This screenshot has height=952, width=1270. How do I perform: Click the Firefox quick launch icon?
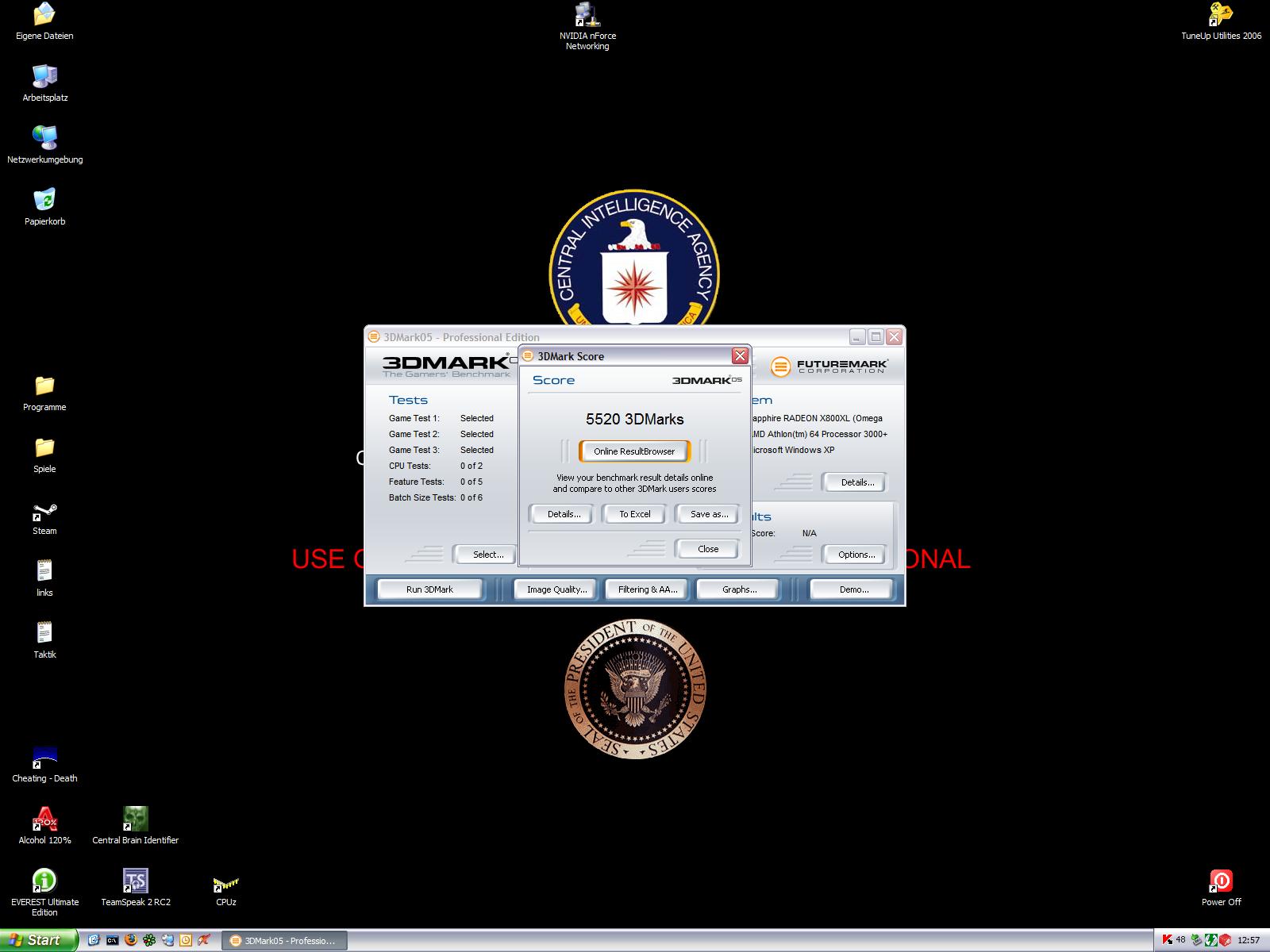(131, 940)
